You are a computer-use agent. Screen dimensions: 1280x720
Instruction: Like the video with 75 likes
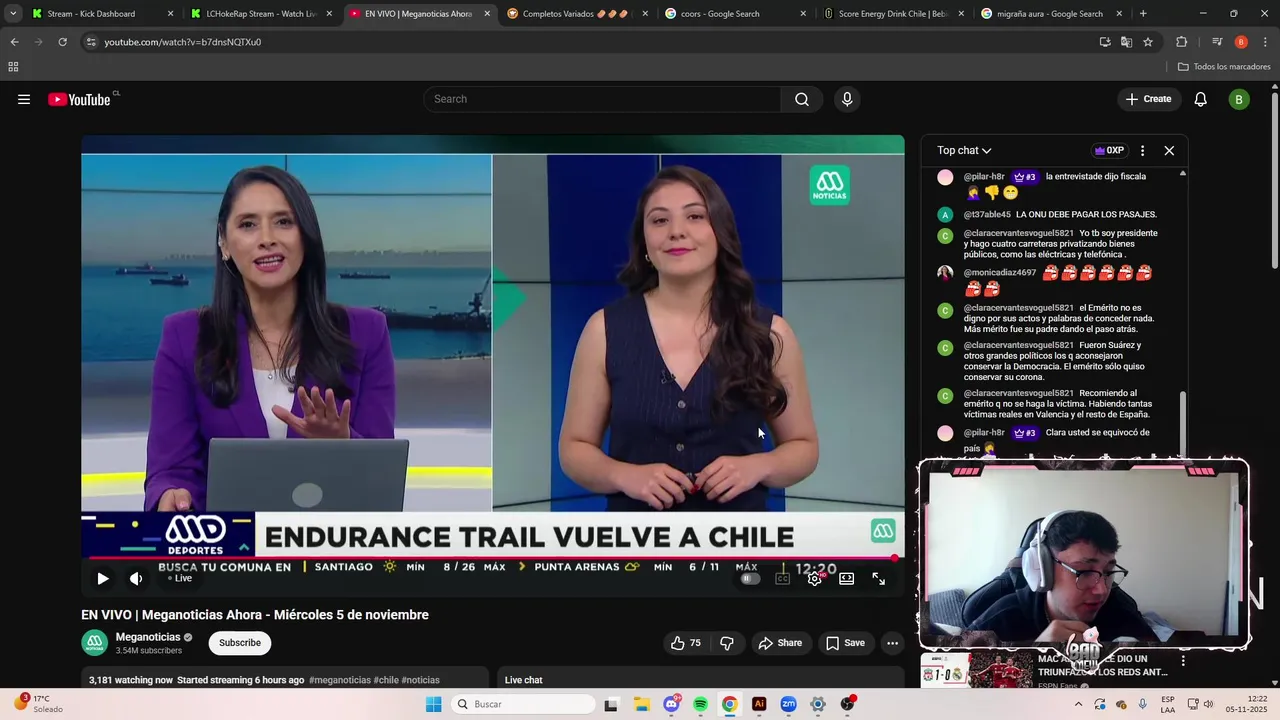[686, 643]
